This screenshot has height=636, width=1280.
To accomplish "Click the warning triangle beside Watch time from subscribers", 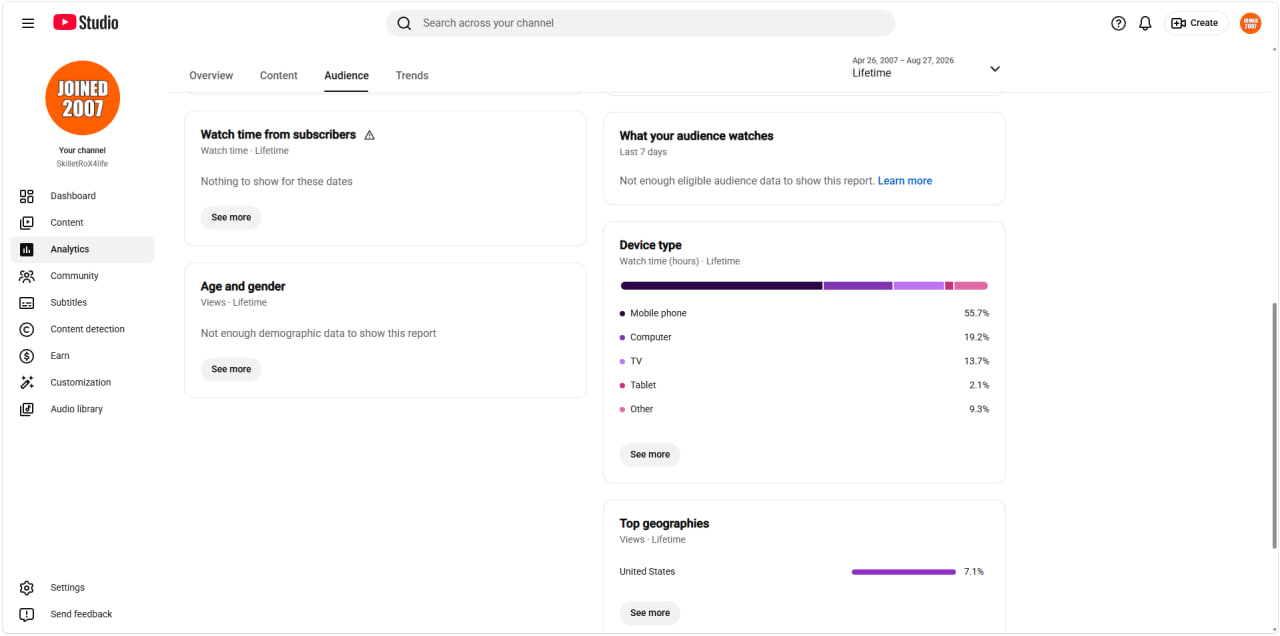I will point(369,135).
